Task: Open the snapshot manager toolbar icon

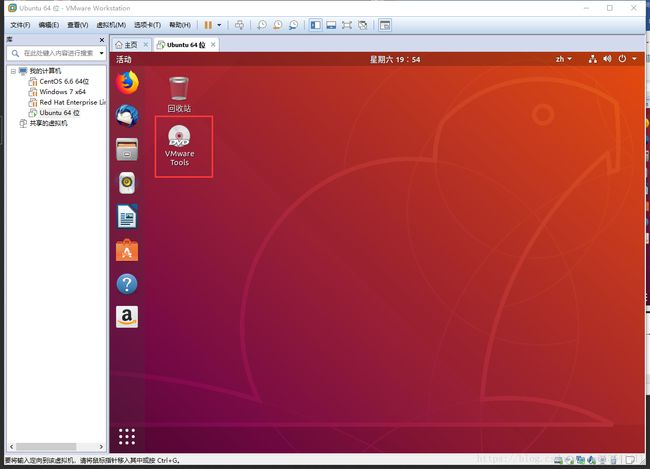Action: click(x=293, y=25)
